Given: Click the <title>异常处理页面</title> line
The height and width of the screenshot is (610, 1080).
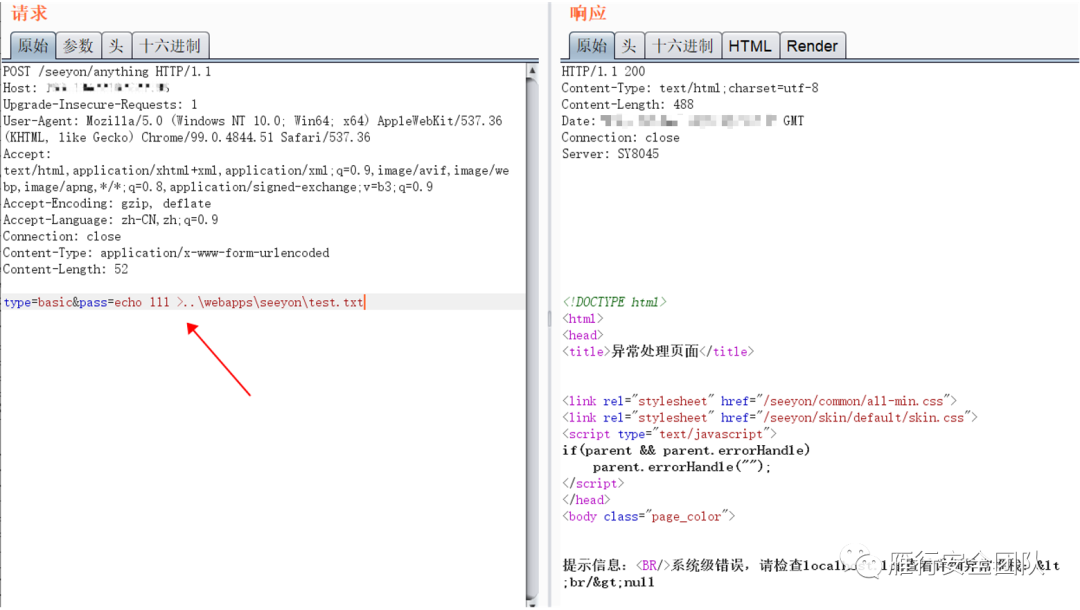Looking at the screenshot, I should click(x=658, y=352).
